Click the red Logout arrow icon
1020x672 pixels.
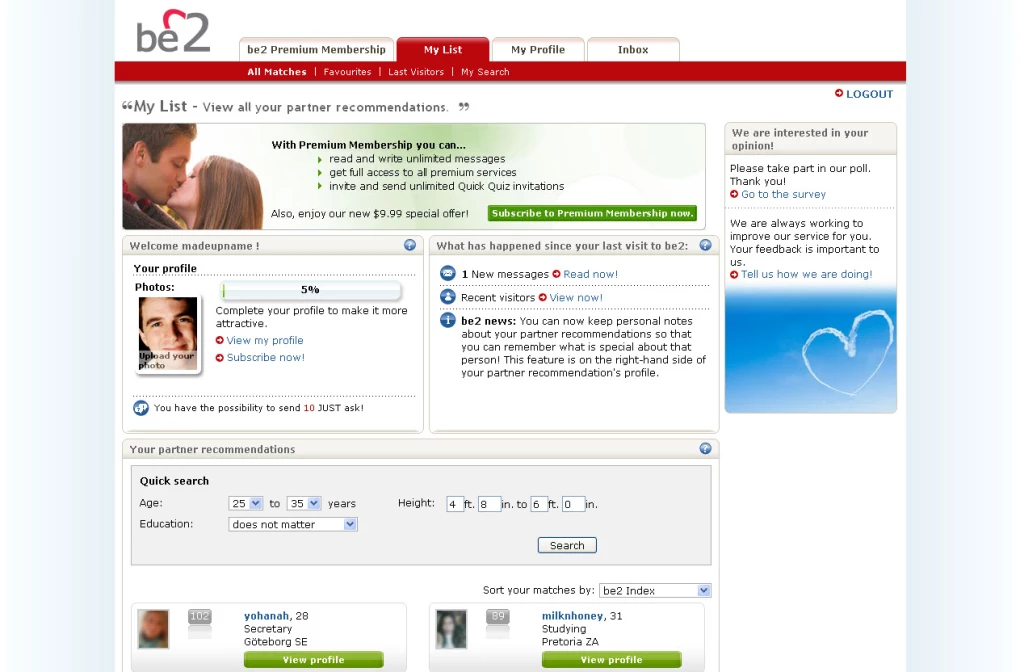click(839, 93)
